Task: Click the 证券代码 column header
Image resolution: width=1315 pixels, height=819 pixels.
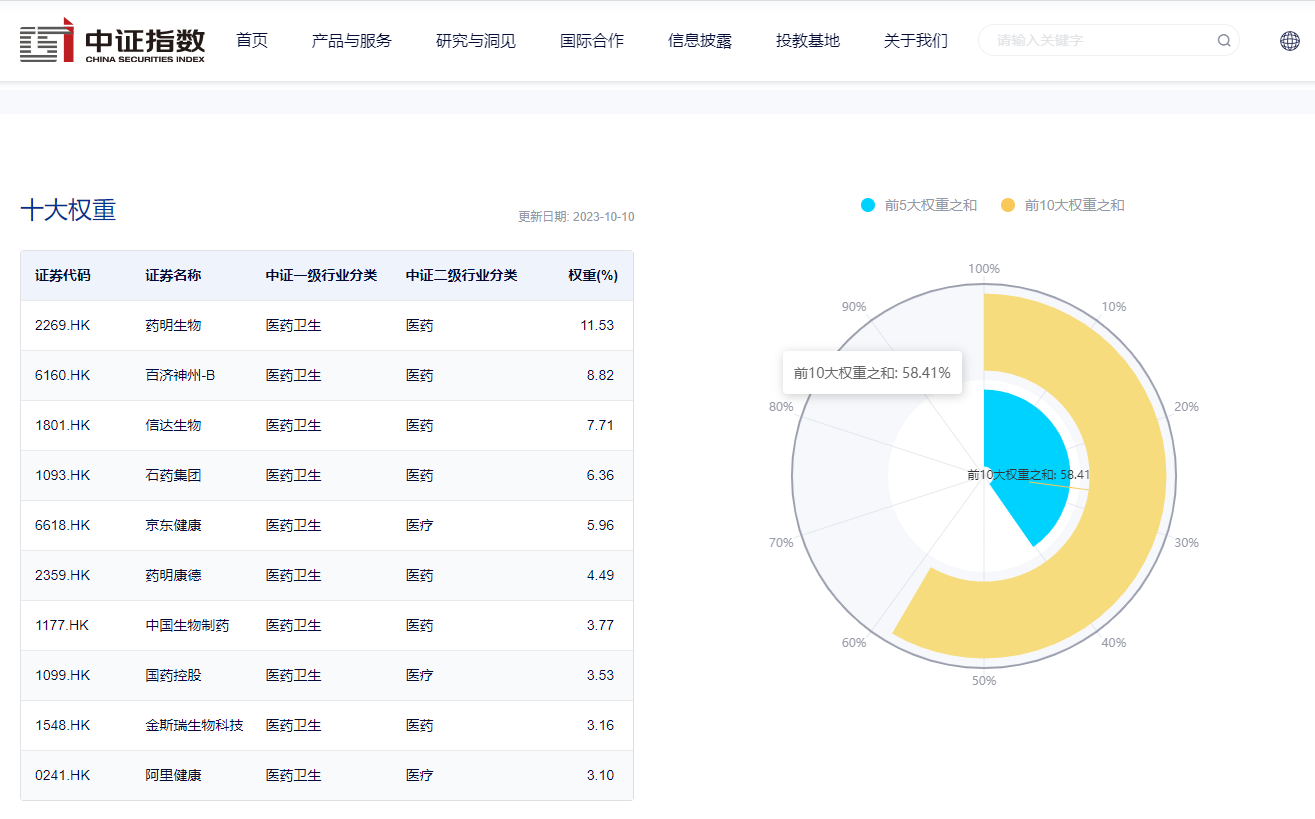Action: 63,275
